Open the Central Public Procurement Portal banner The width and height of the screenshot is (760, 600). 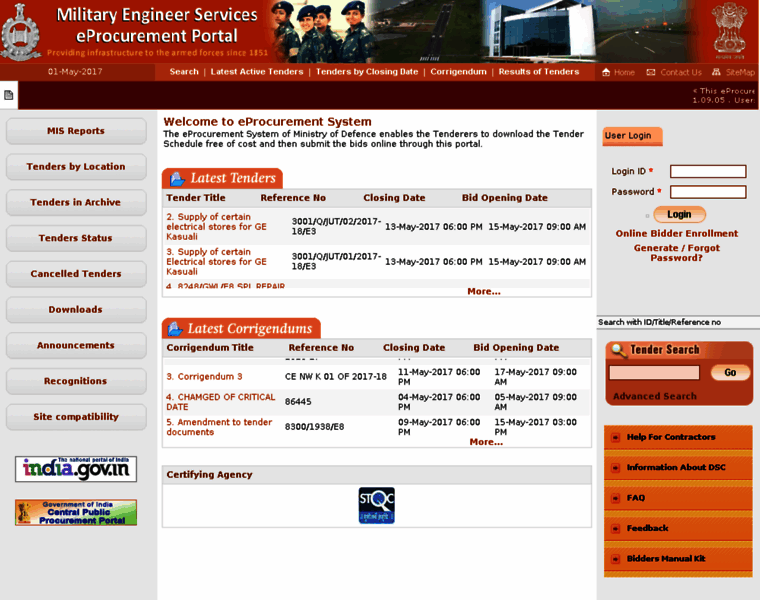click(76, 513)
